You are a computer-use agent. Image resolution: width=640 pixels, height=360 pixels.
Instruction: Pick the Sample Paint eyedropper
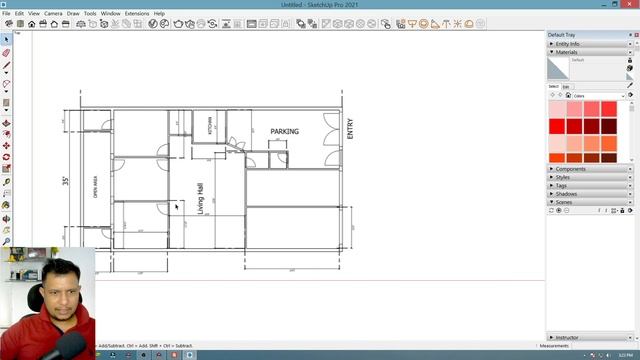coord(630,85)
